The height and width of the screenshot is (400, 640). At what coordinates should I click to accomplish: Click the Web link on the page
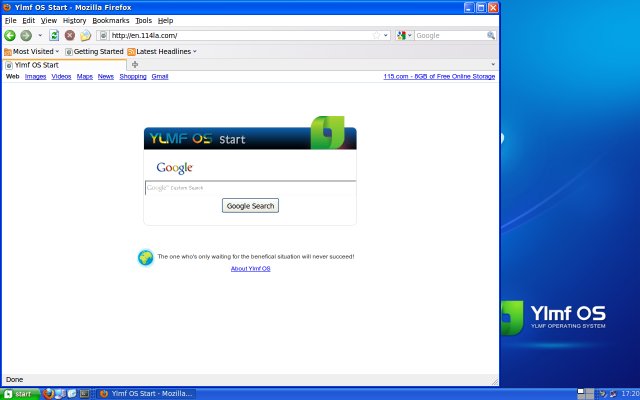click(x=13, y=76)
